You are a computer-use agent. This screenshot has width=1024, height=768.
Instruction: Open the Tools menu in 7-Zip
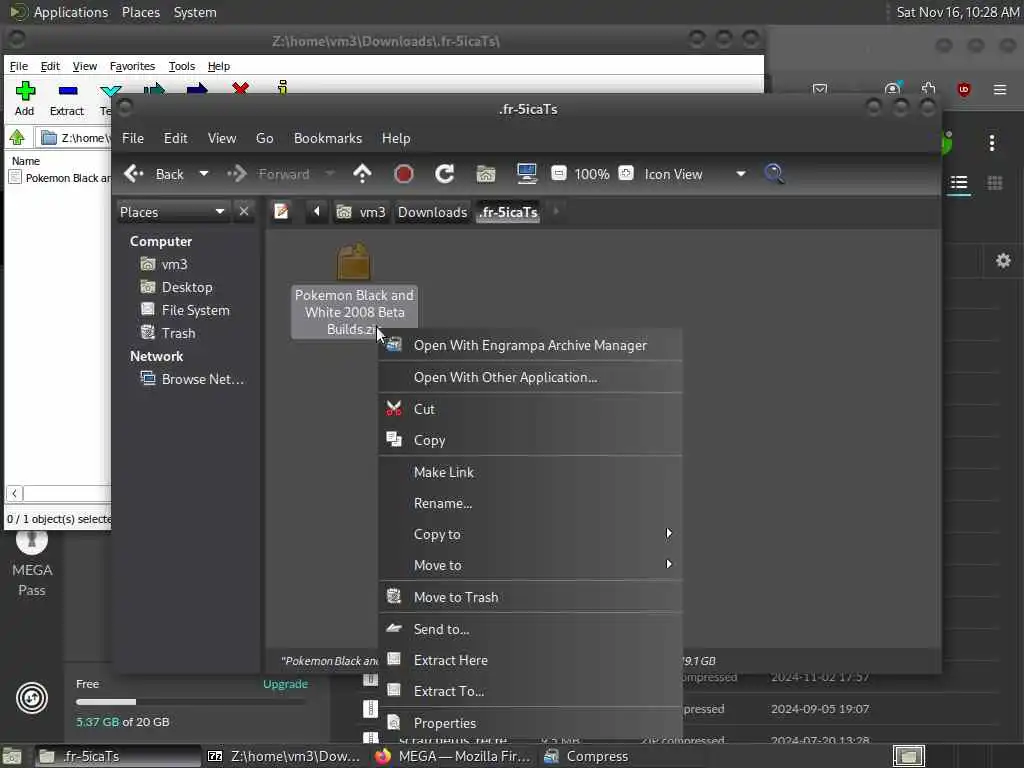182,66
